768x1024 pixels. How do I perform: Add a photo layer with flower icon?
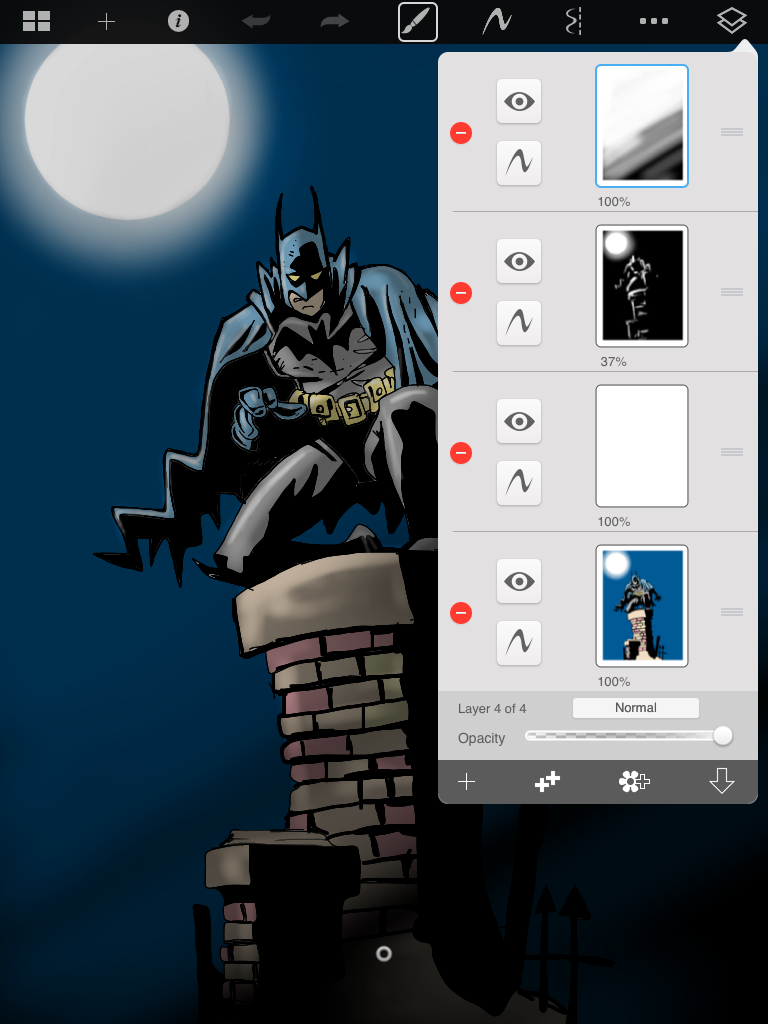point(634,782)
